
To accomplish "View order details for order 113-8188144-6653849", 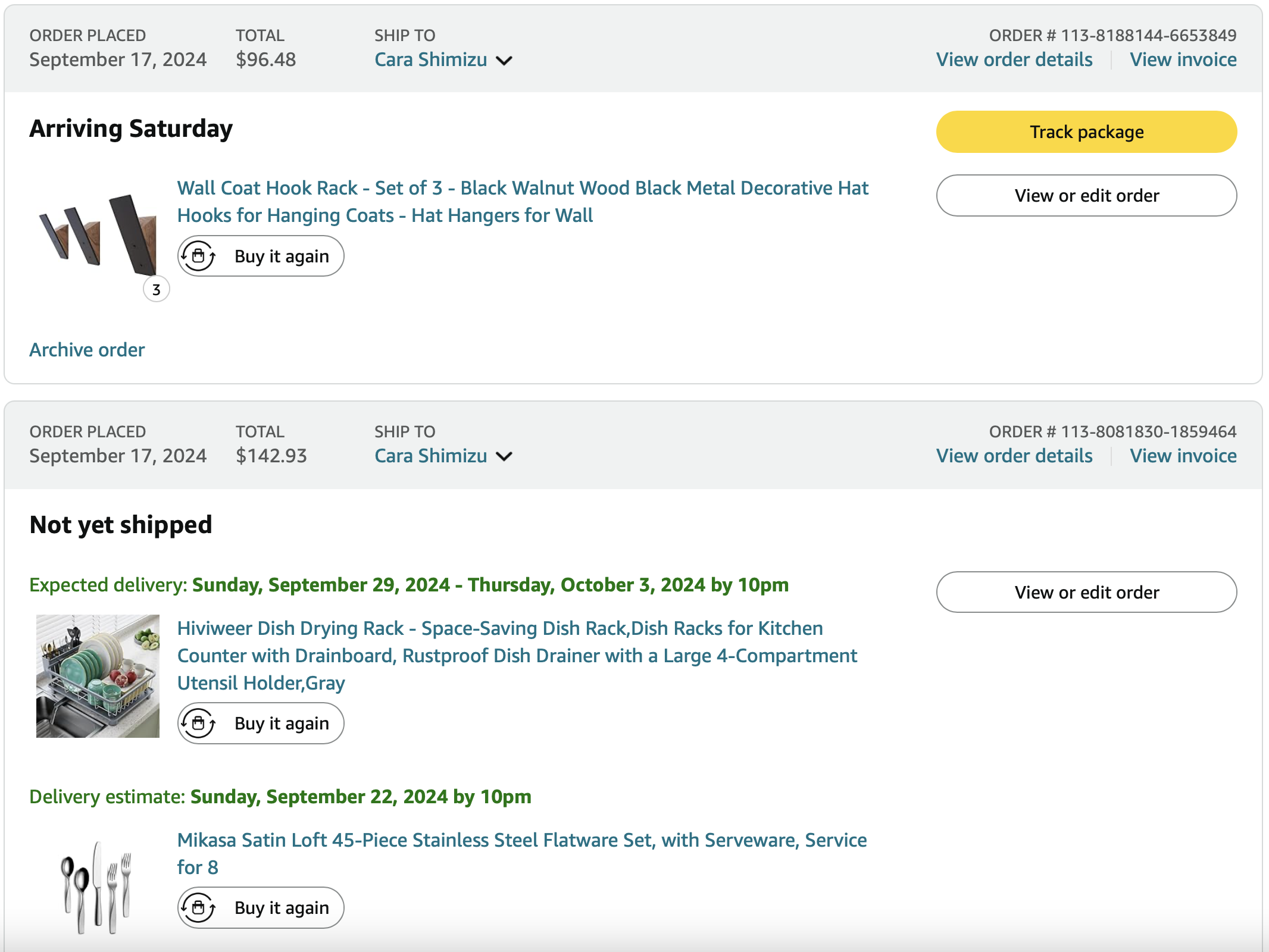I will click(1014, 60).
